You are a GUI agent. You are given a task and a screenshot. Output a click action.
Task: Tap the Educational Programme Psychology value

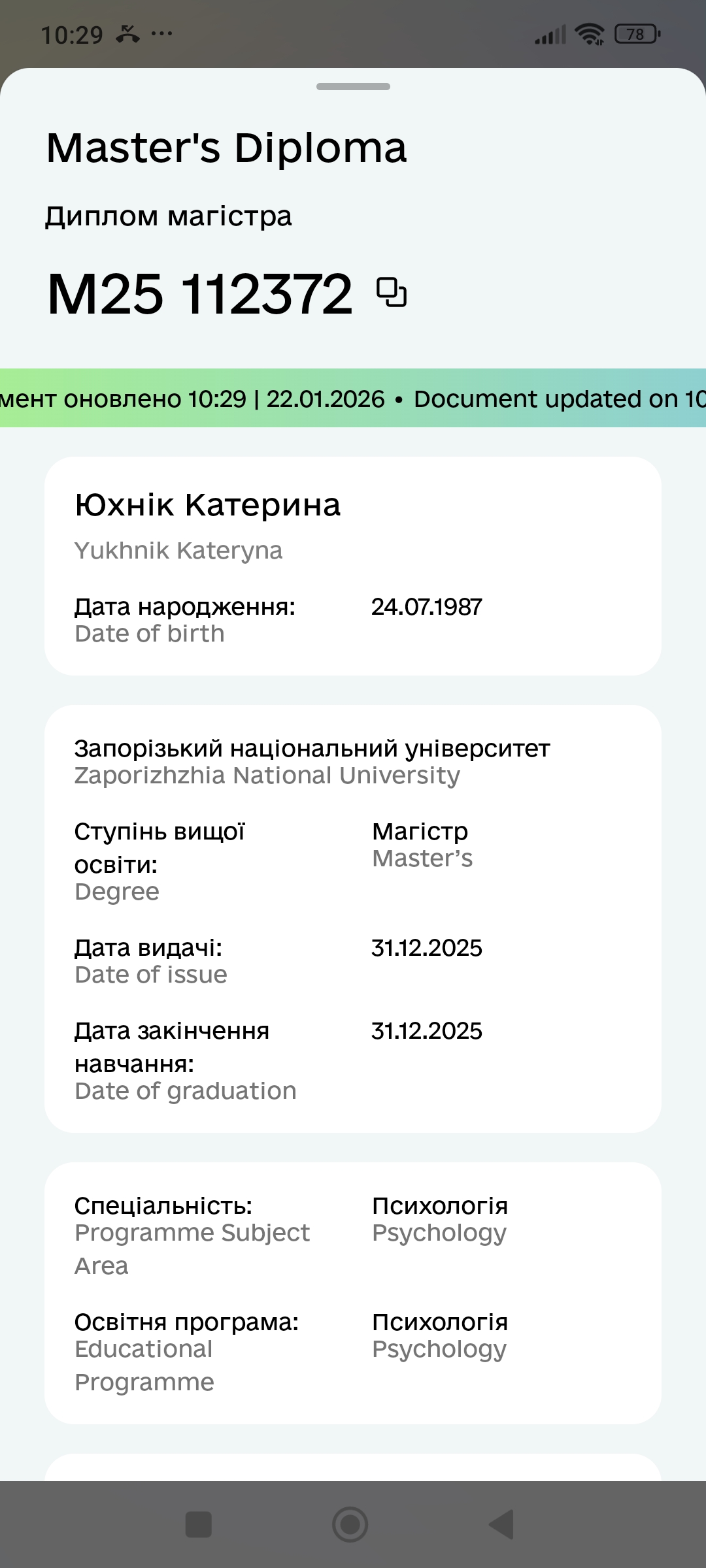[x=439, y=1334]
